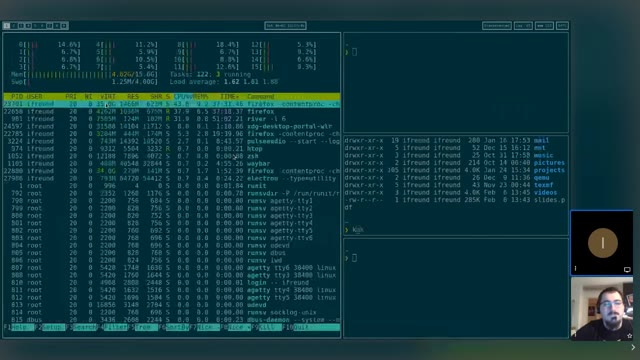Sort by the CPU% column header
This screenshot has width=640, height=360.
click(182, 97)
